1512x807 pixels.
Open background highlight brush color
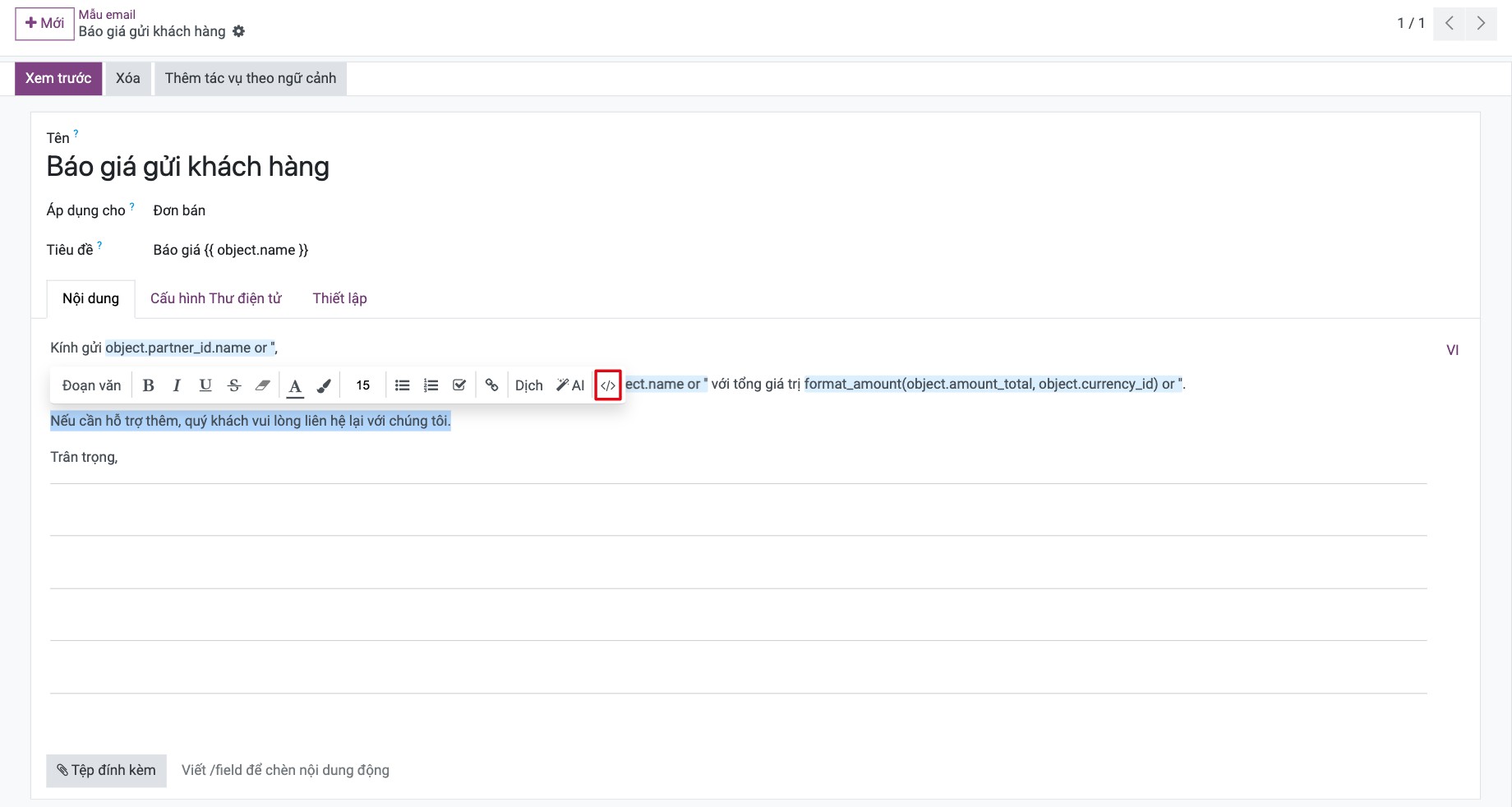coord(324,385)
